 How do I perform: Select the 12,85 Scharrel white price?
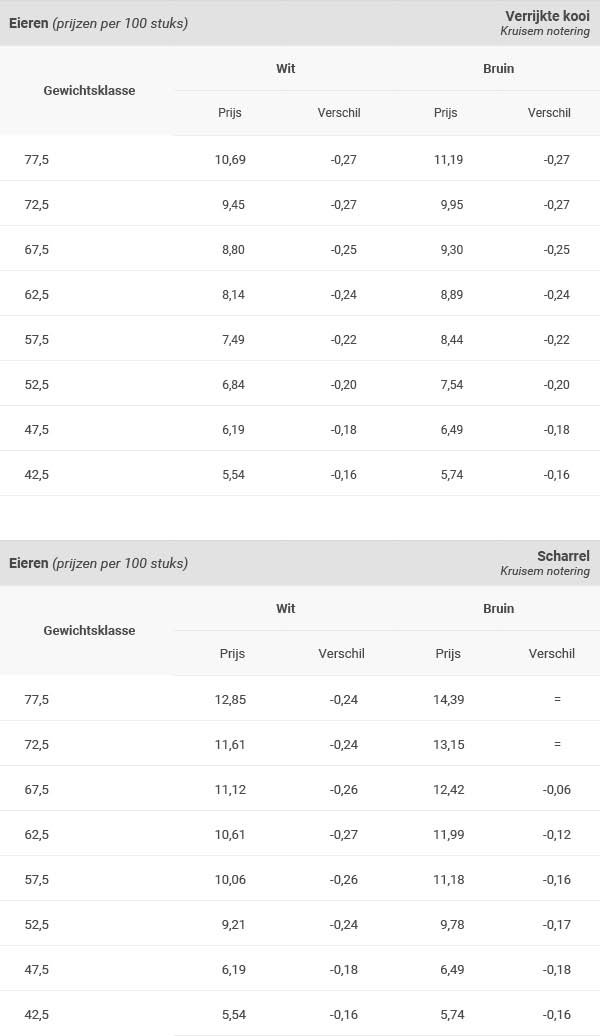coord(230,699)
